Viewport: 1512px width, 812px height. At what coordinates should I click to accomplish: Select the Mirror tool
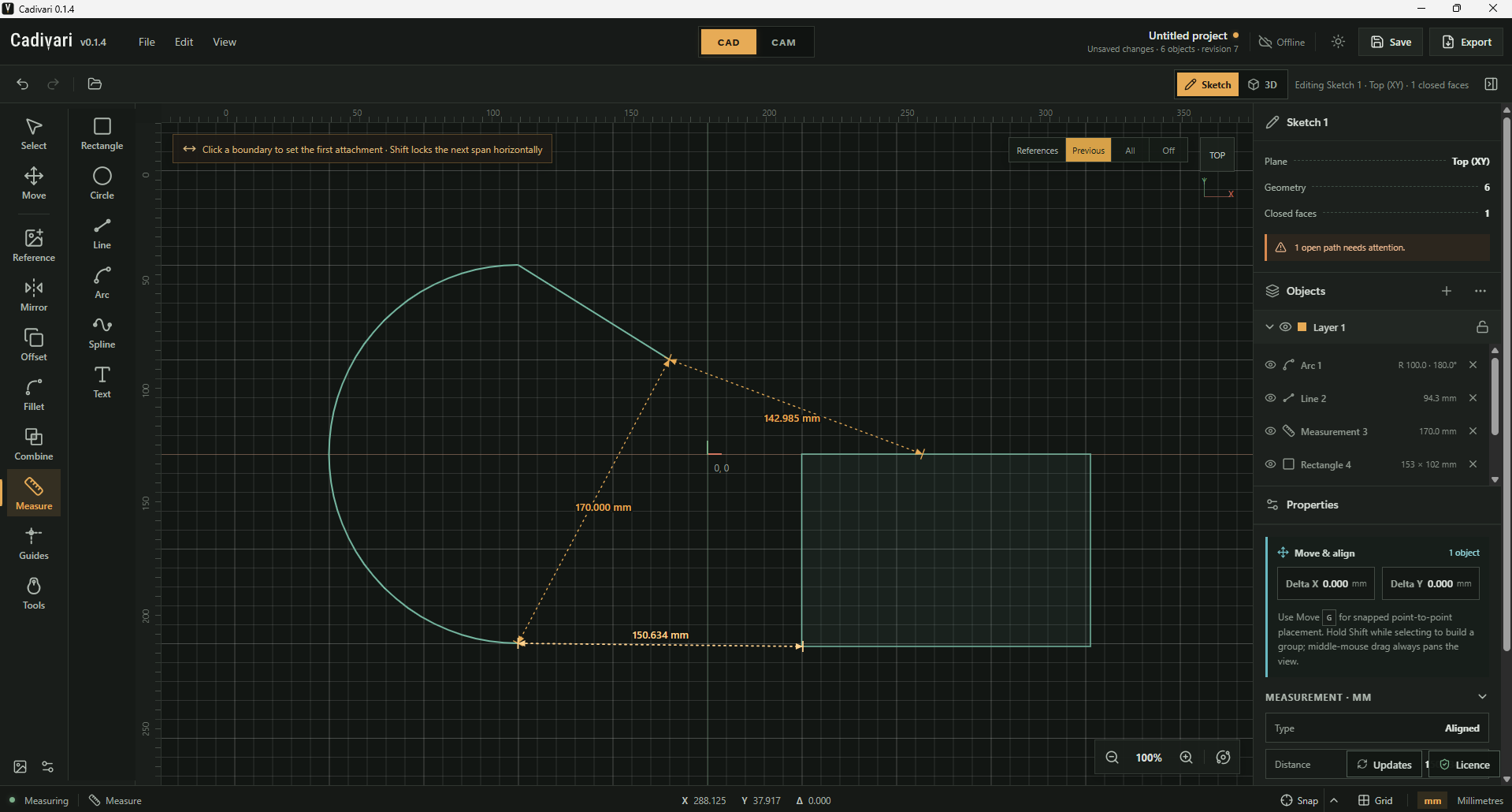coord(34,296)
